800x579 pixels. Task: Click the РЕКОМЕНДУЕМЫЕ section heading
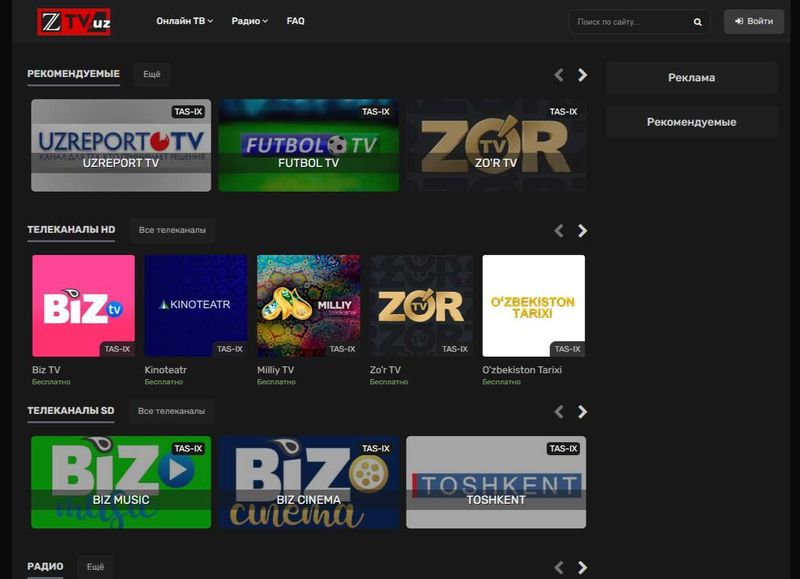point(73,74)
